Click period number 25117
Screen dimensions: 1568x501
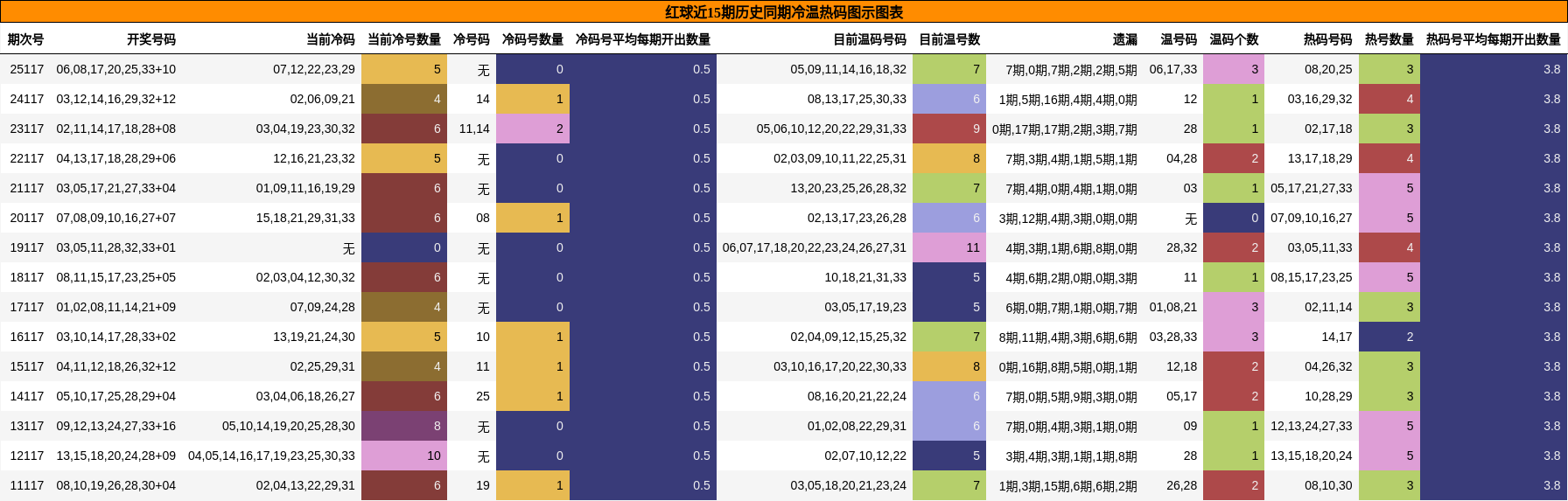click(27, 69)
